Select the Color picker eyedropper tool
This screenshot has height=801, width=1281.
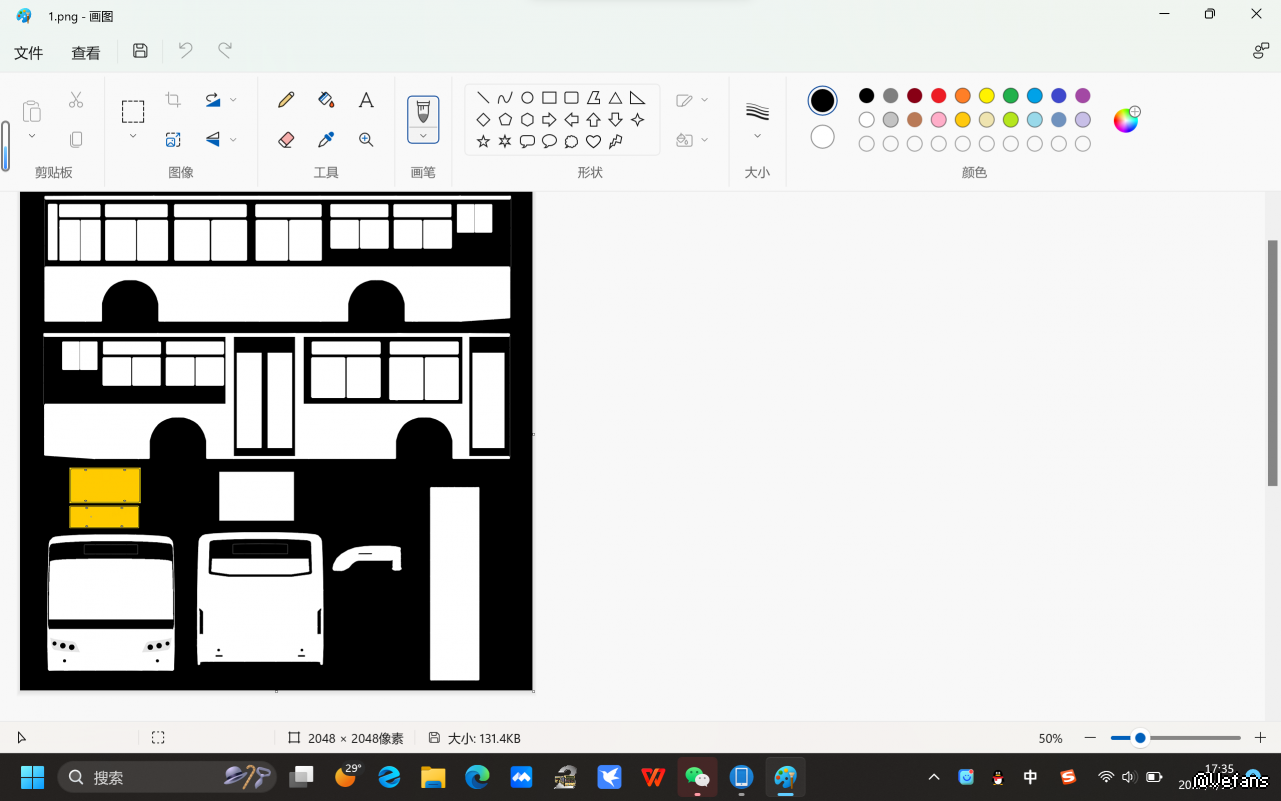click(x=326, y=140)
